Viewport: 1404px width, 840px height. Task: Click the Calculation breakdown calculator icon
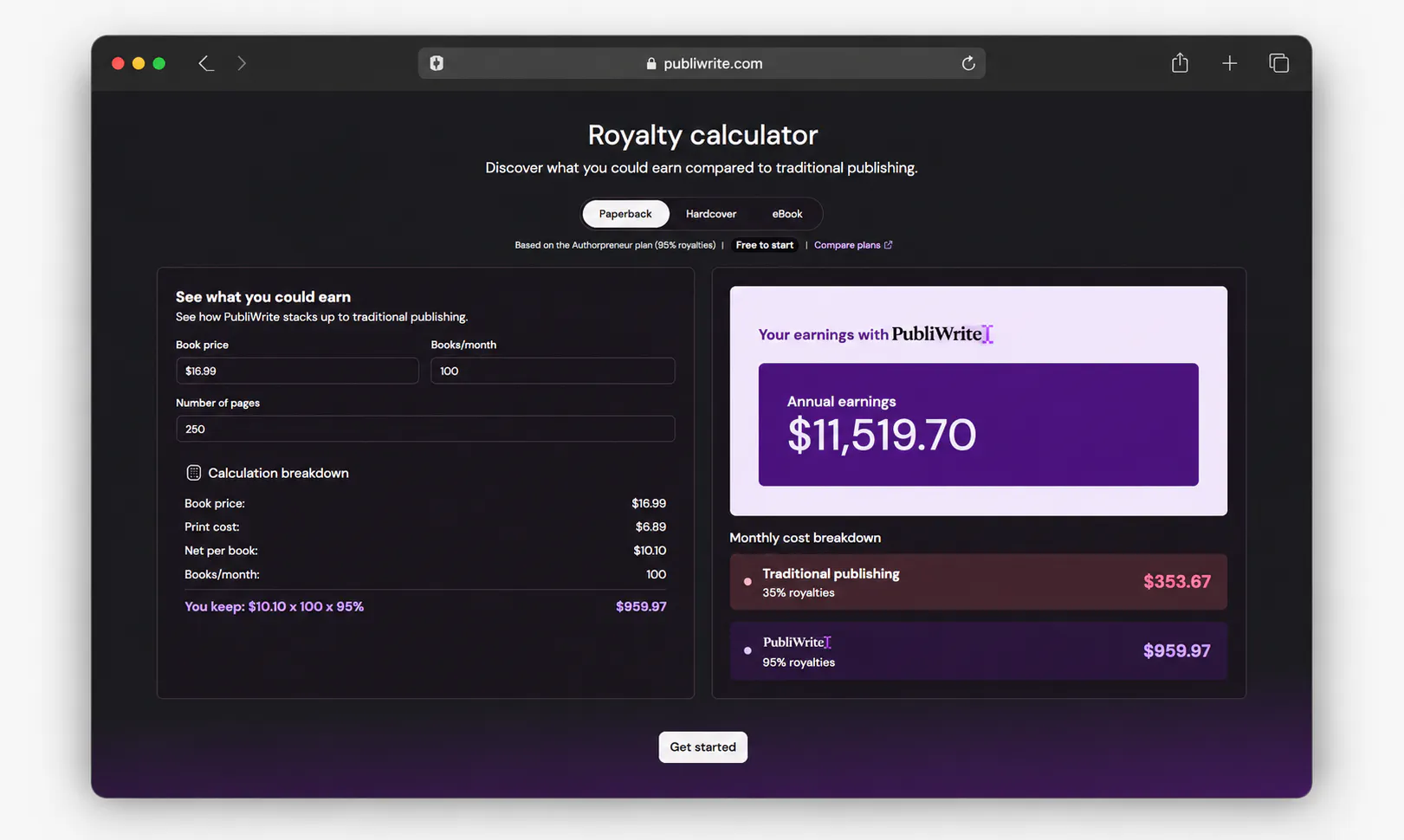coord(193,473)
